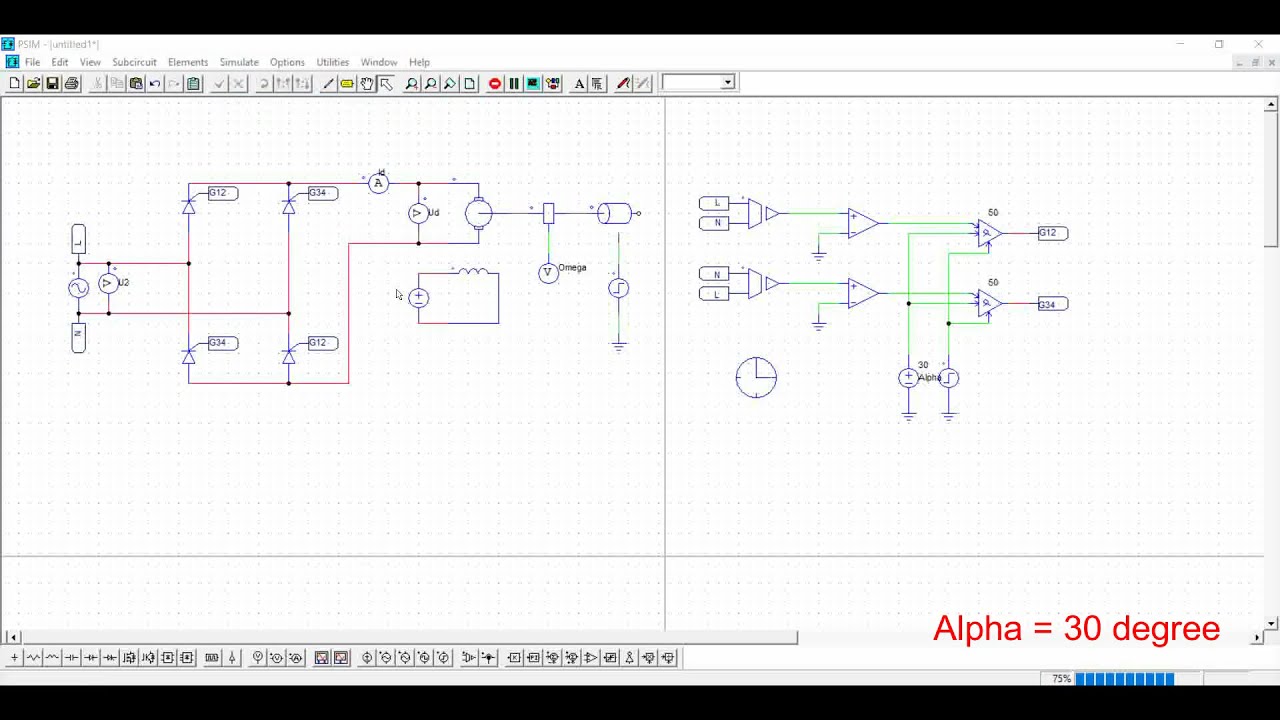
Task: Open the Elements menu
Action: click(188, 62)
